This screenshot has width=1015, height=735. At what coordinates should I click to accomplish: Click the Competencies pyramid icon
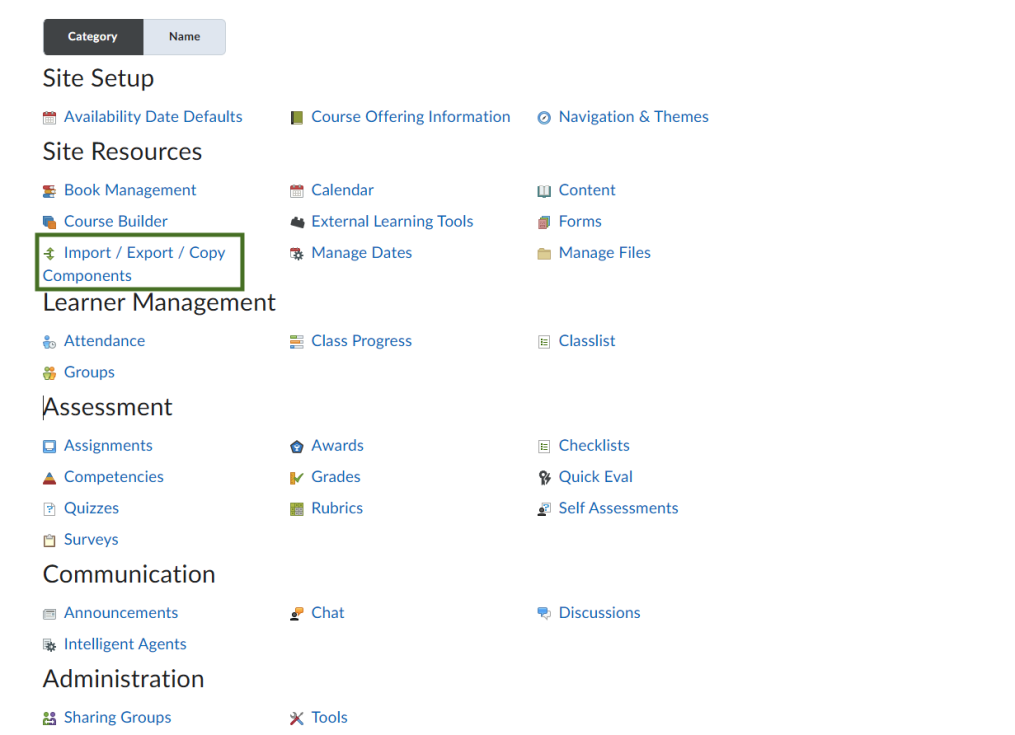pyautogui.click(x=49, y=478)
